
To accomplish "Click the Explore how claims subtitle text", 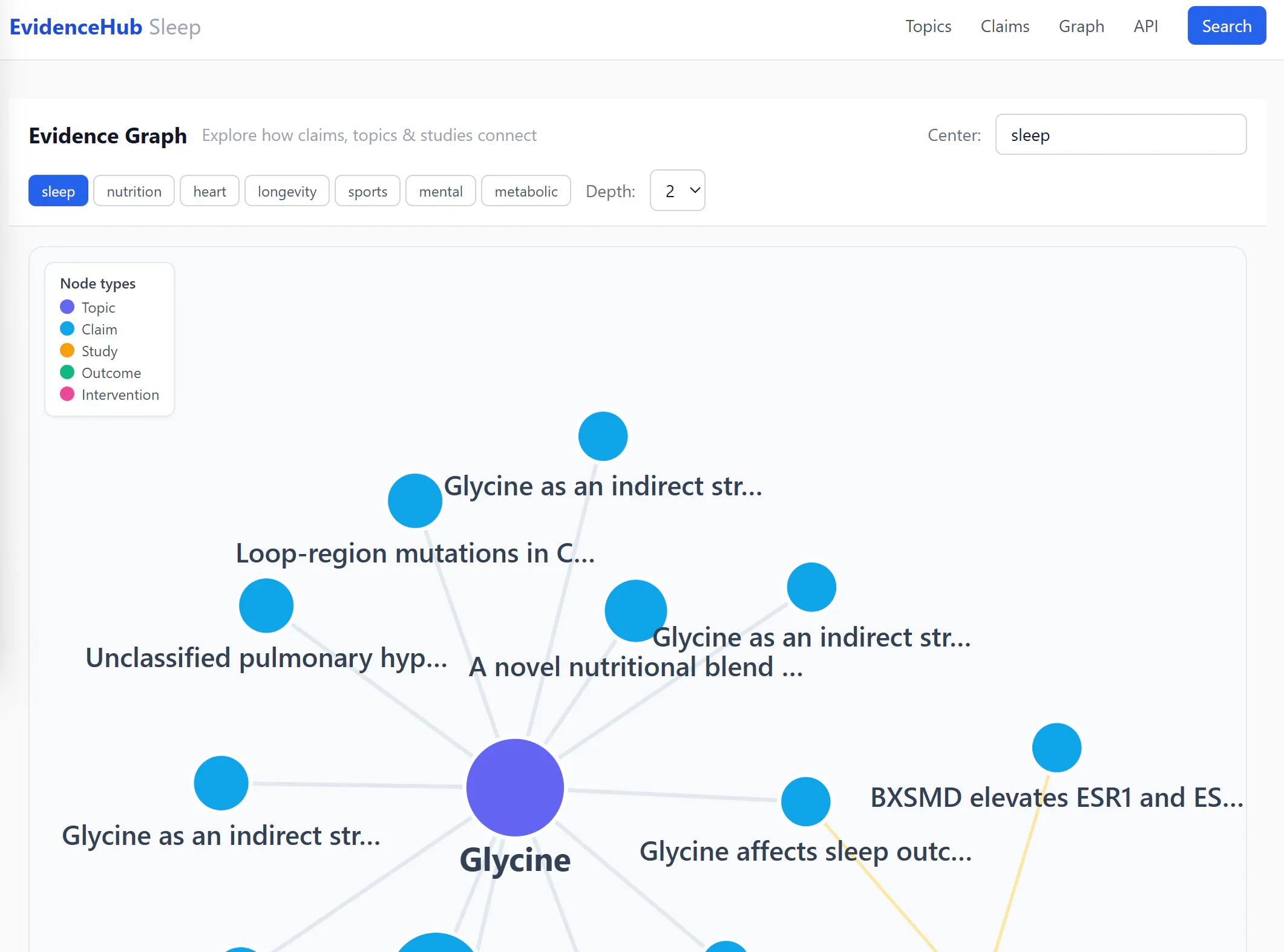I will coord(369,135).
